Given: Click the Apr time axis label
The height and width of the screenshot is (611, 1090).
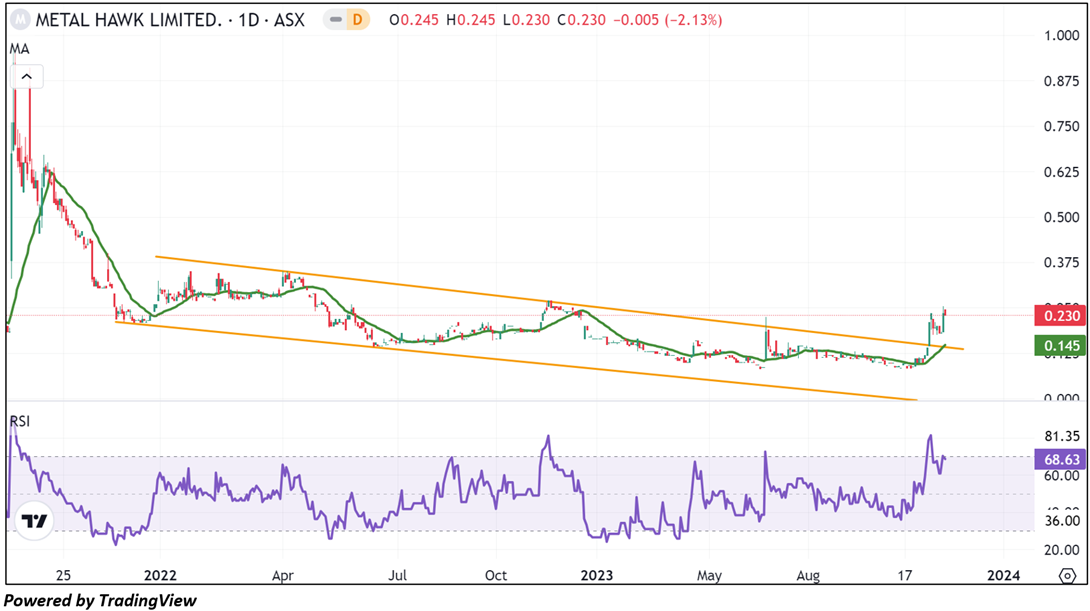Looking at the screenshot, I should 283,576.
